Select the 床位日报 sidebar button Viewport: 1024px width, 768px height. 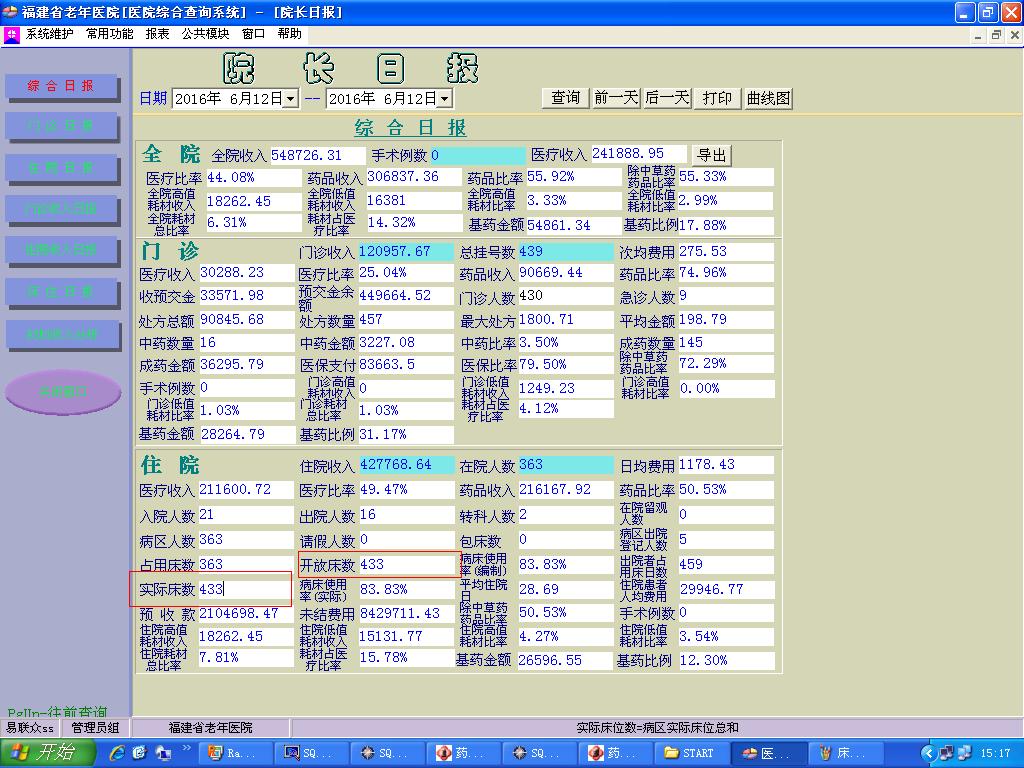coord(61,291)
